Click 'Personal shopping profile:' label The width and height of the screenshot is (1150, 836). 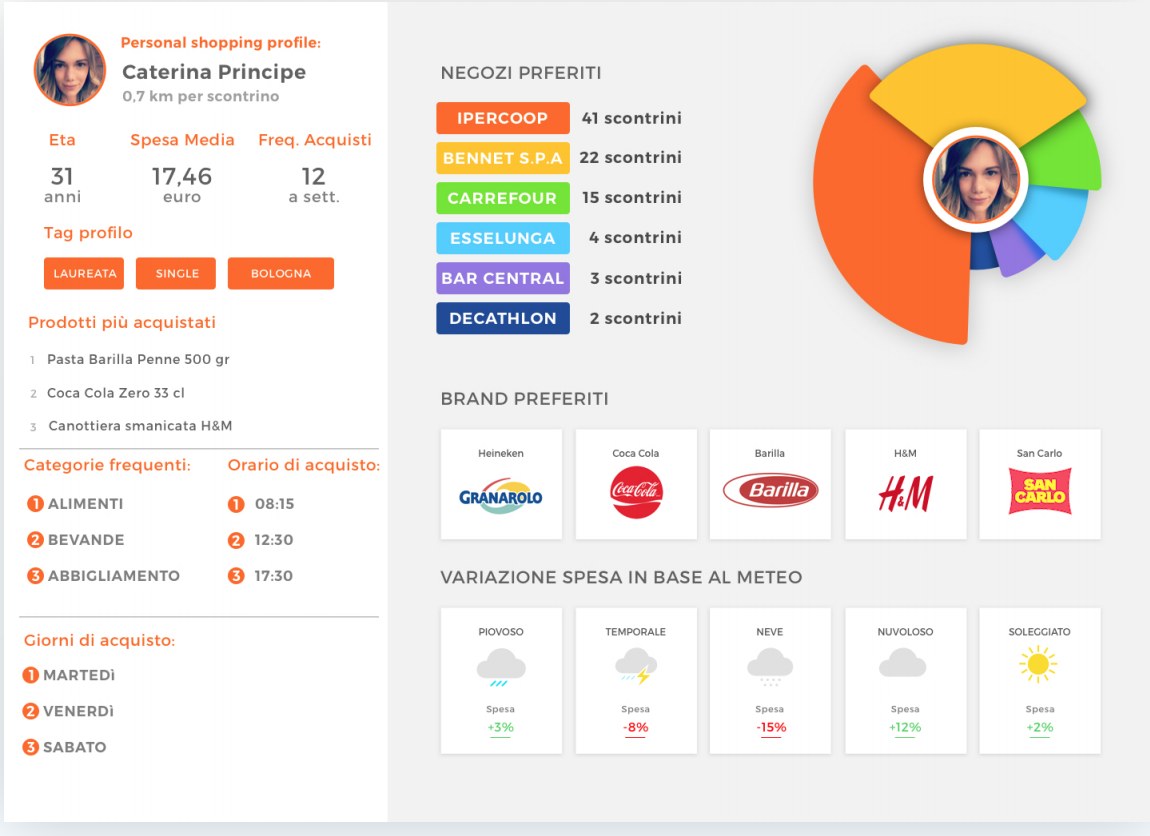[x=221, y=43]
